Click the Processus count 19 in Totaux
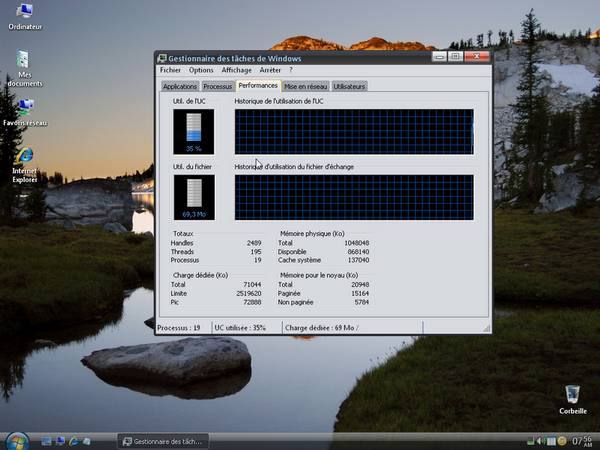 click(x=258, y=260)
